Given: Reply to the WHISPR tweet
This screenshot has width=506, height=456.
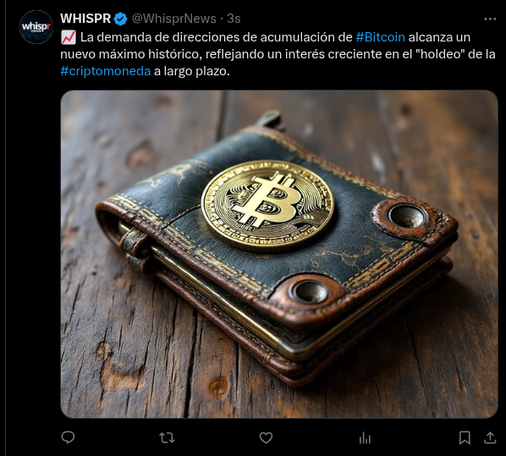Looking at the screenshot, I should [x=68, y=437].
